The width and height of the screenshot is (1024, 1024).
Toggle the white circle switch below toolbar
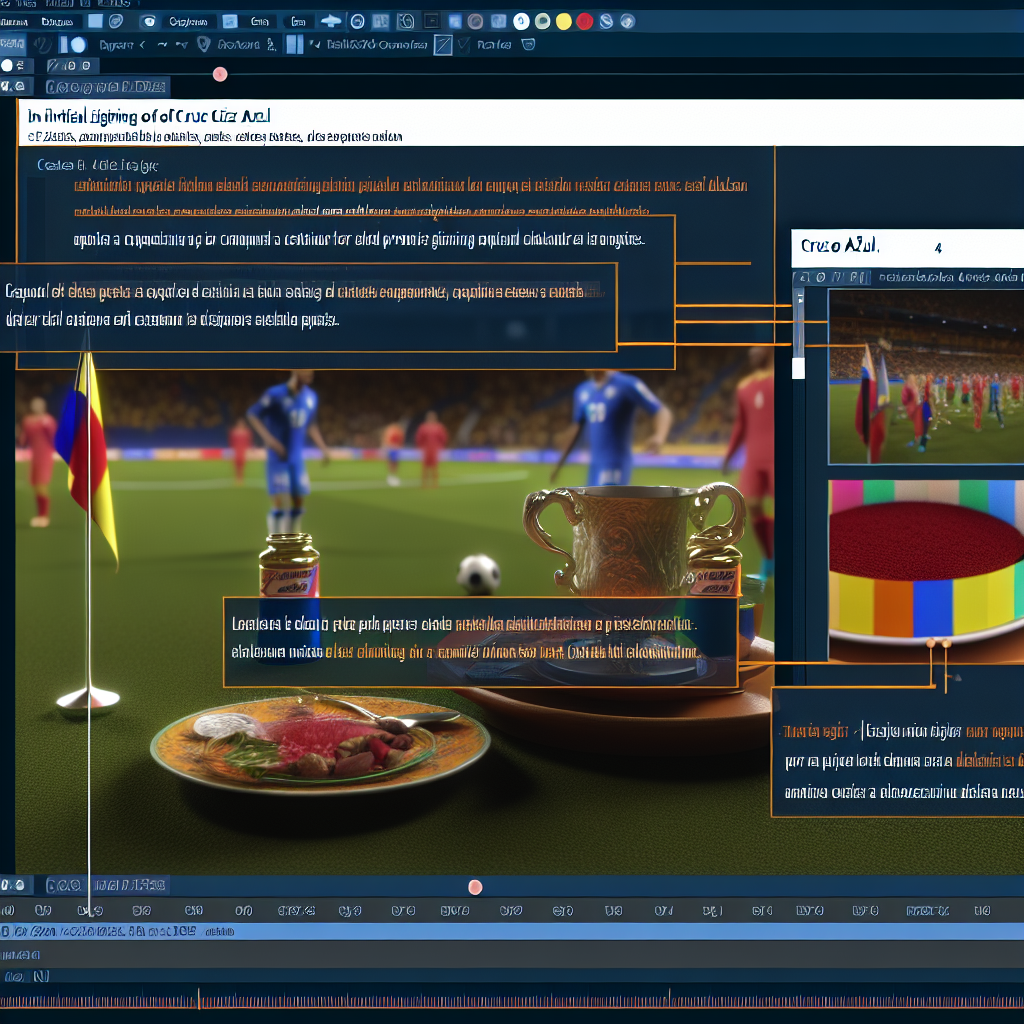8,65
